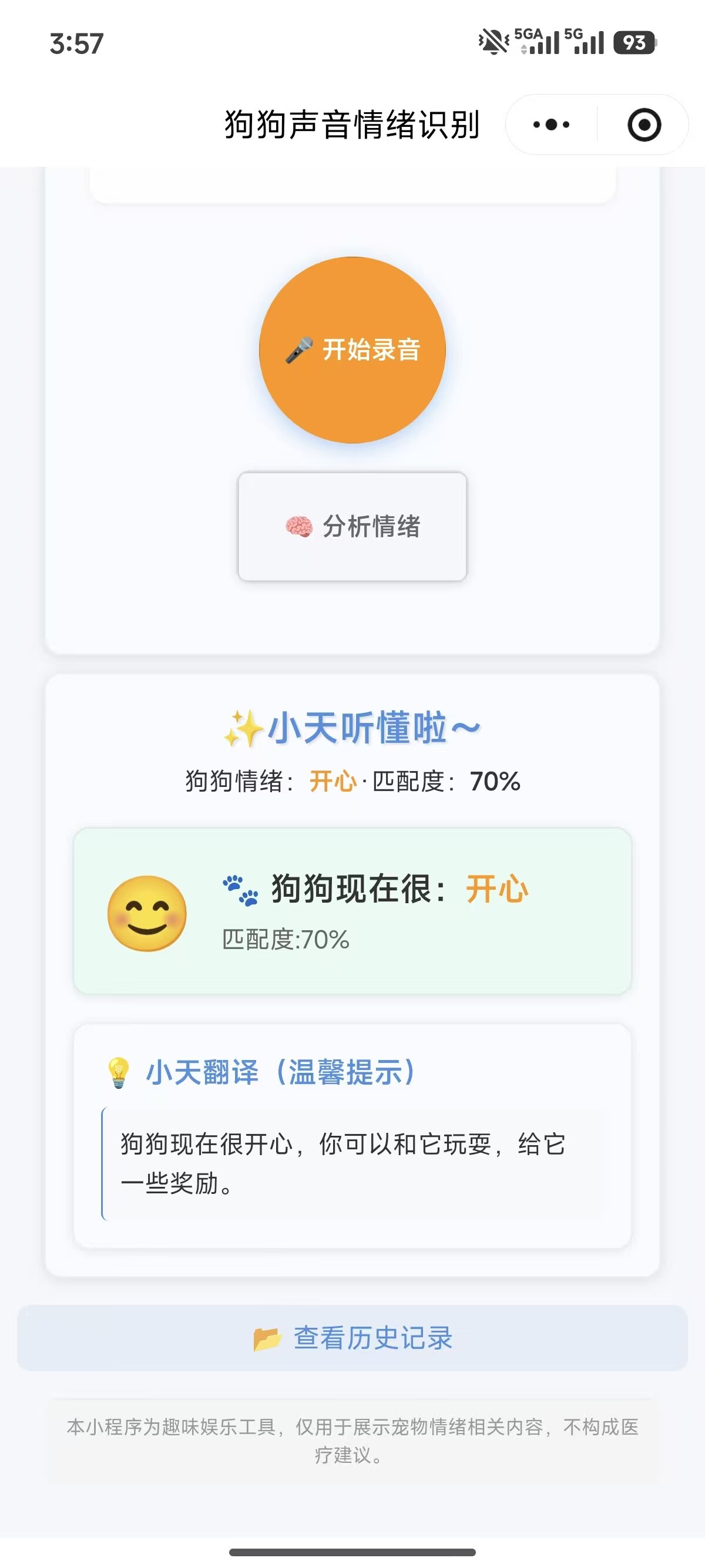705x1568 pixels.
Task: Open the mini program three-dot menu
Action: (x=551, y=125)
